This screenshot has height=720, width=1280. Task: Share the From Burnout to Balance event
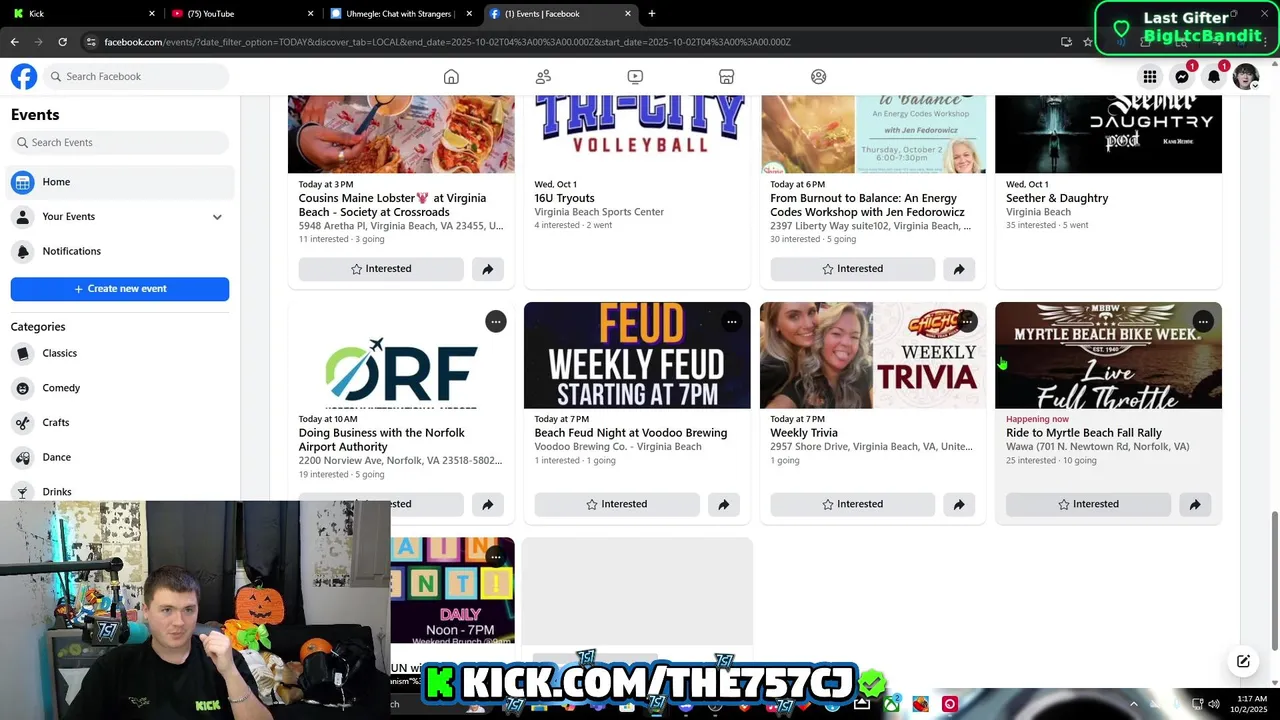pos(959,269)
